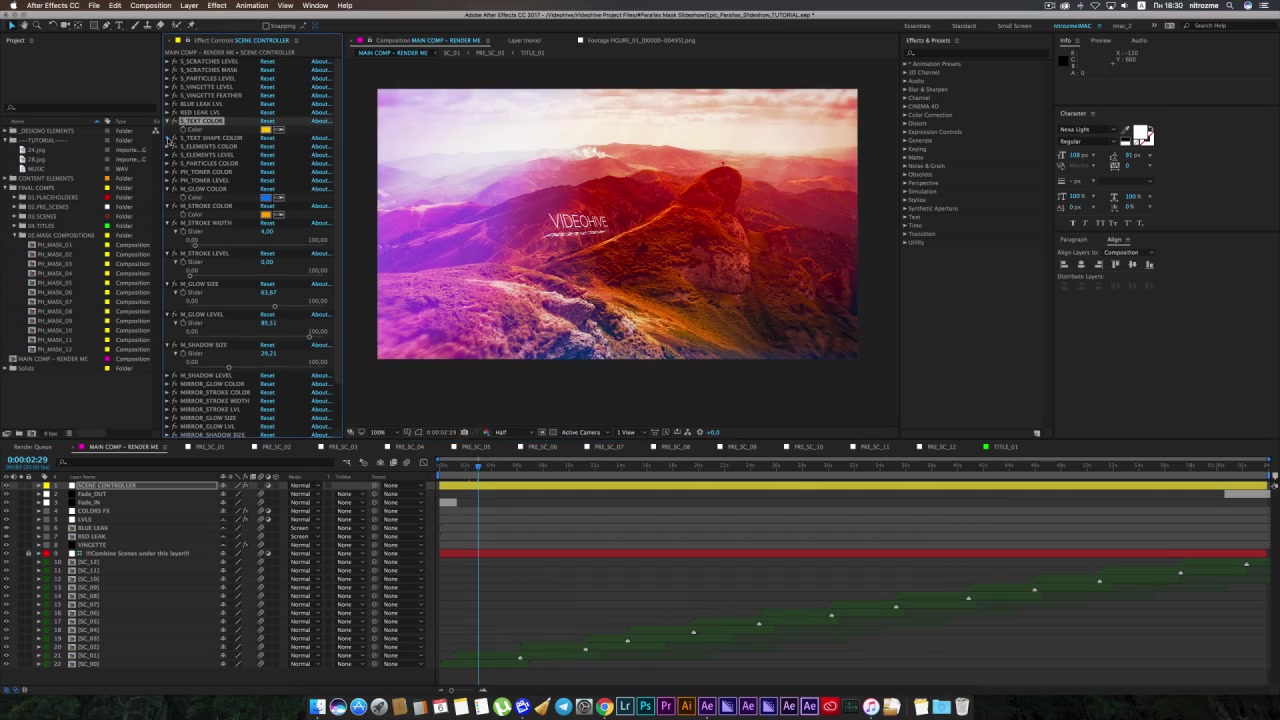Navigate to SC_01 in composition breadcrumb
The height and width of the screenshot is (720, 1280).
tap(451, 52)
